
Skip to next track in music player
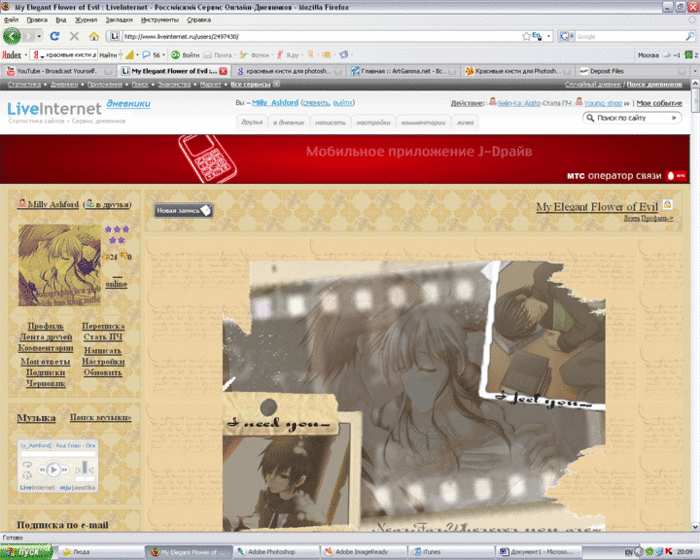tap(65, 470)
